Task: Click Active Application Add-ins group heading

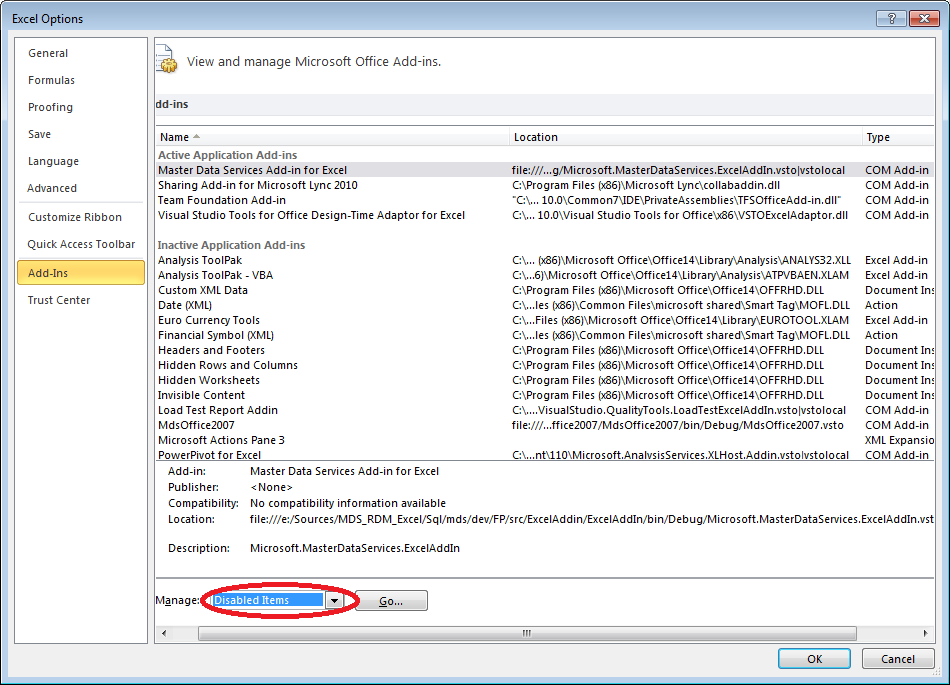Action: click(x=227, y=155)
